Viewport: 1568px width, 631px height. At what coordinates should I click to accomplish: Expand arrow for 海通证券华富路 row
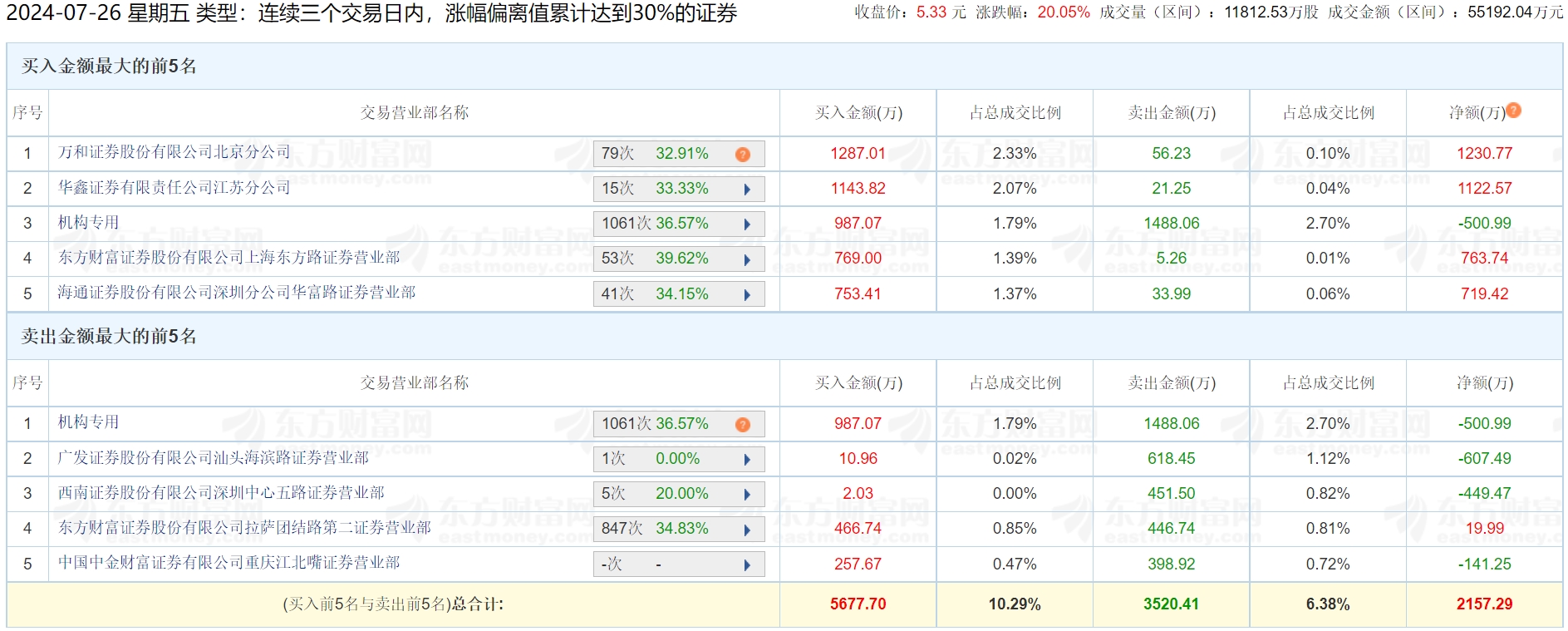(x=747, y=295)
